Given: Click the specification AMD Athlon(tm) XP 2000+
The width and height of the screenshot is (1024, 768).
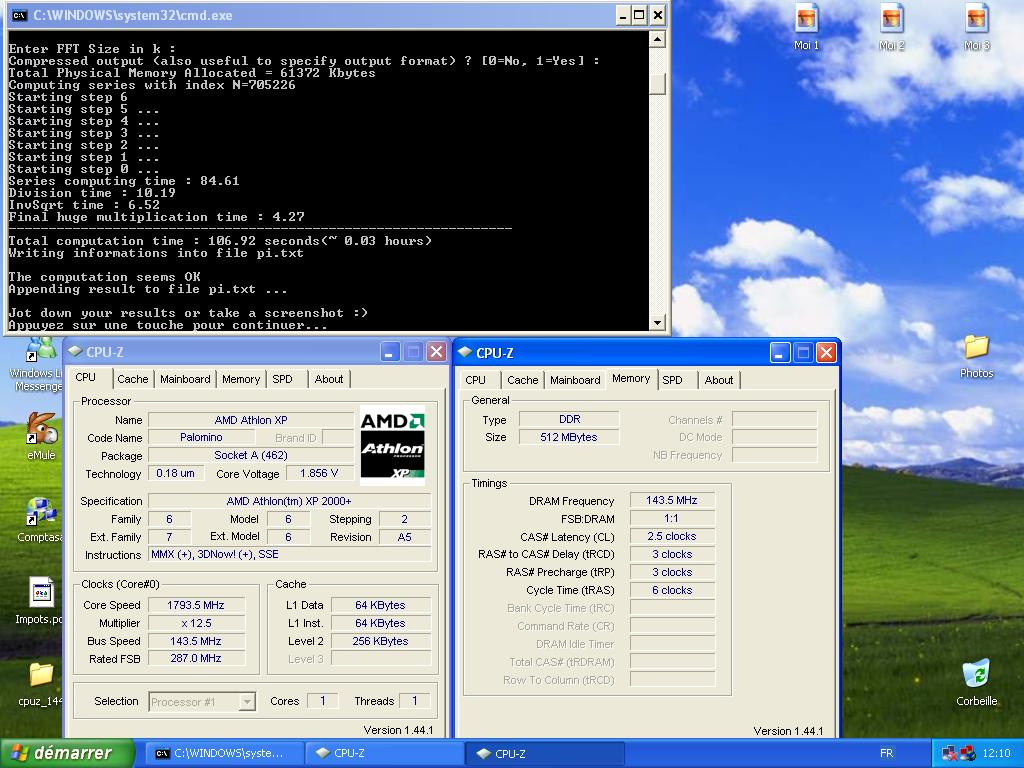Looking at the screenshot, I should pyautogui.click(x=289, y=501).
